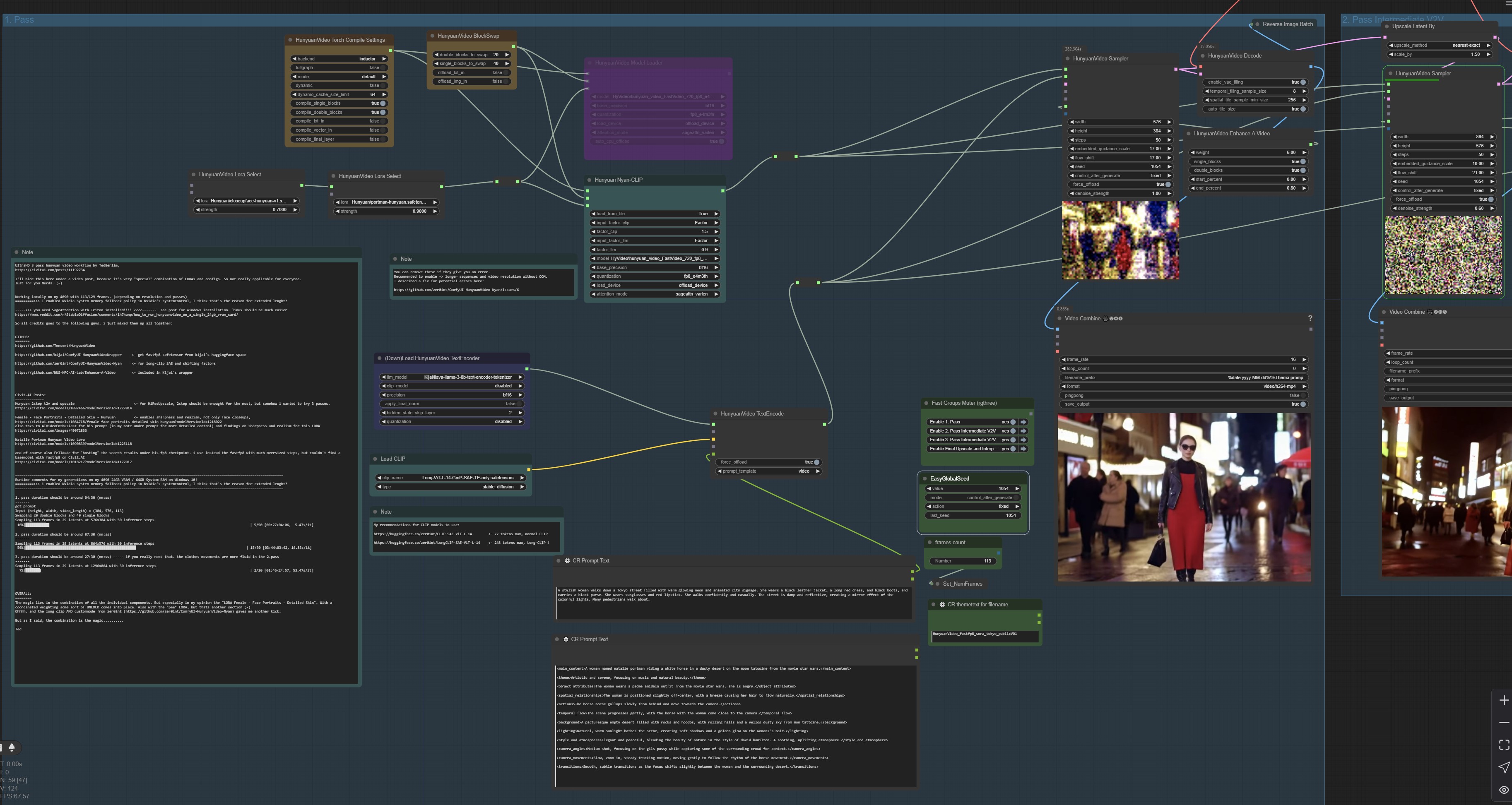
Task: Select the '1. Pass' group title
Action: tap(19, 20)
